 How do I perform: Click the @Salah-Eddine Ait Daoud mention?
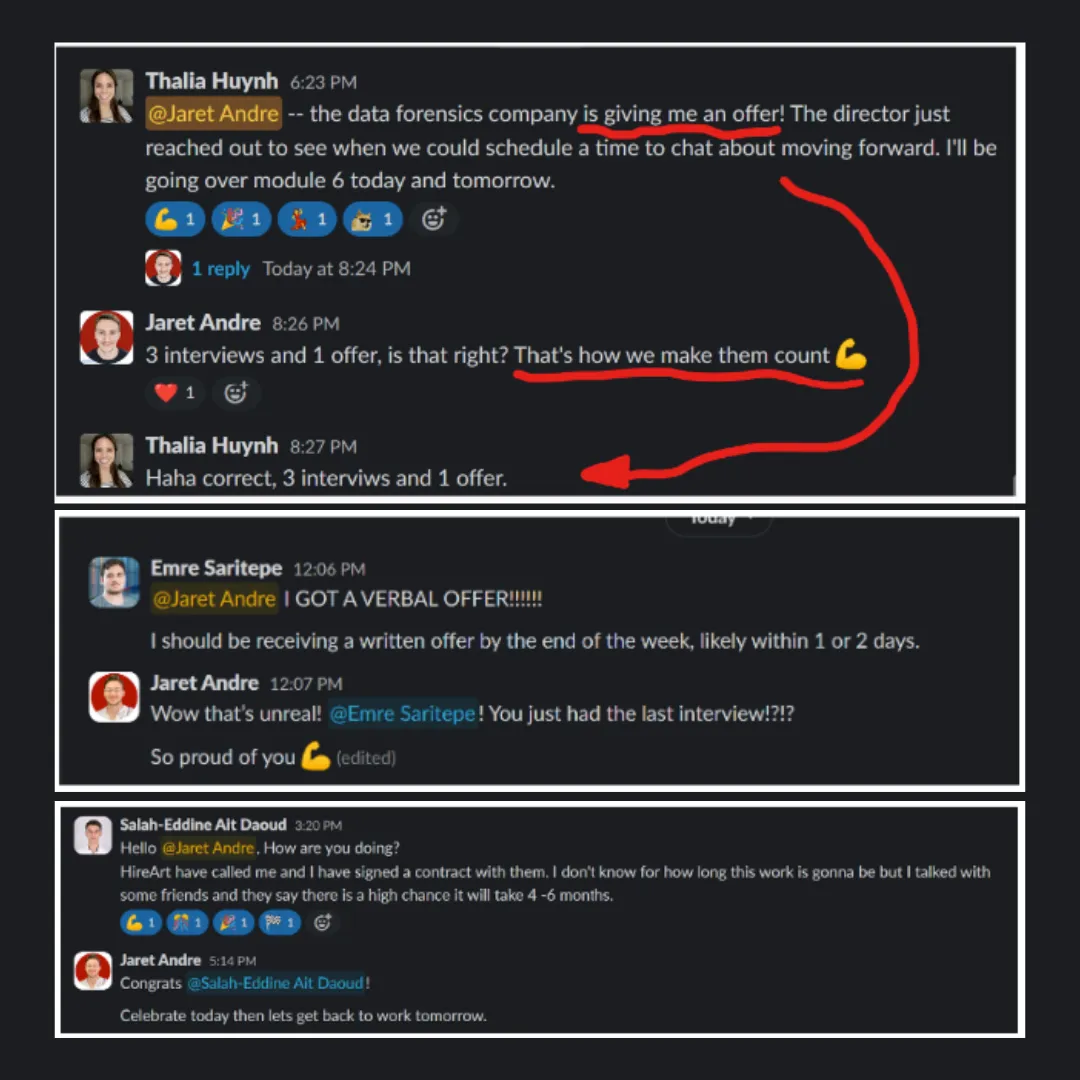276,983
